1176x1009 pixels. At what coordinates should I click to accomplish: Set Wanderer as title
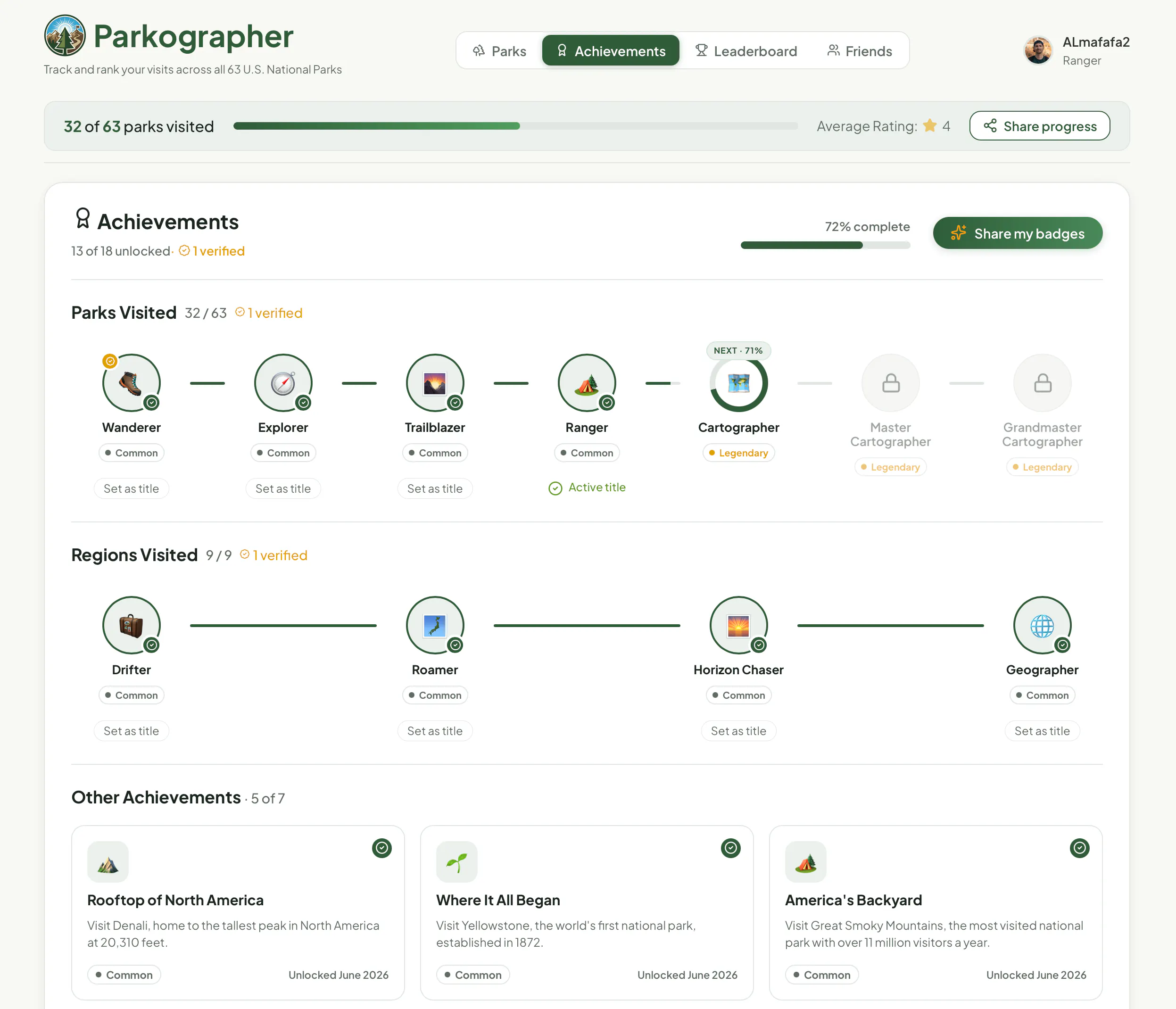(x=131, y=488)
